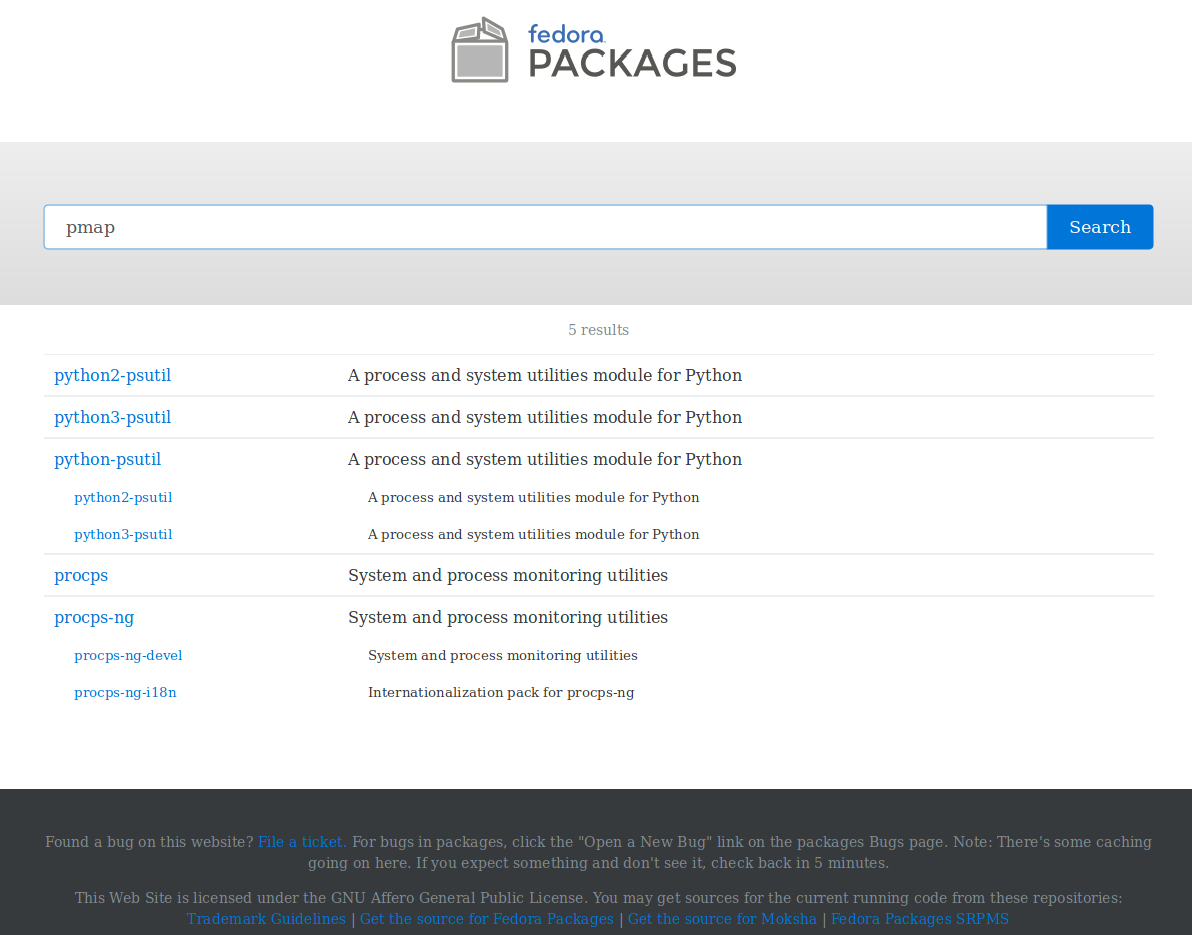Open python3-psutil subpackage under python-psutil
The height and width of the screenshot is (935, 1192).
tap(123, 534)
